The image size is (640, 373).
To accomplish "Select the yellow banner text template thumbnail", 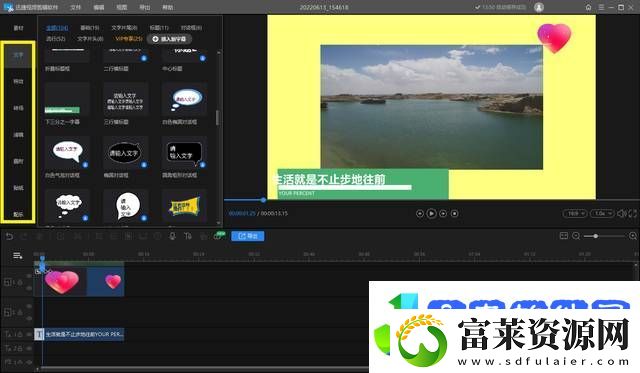I will pos(184,206).
